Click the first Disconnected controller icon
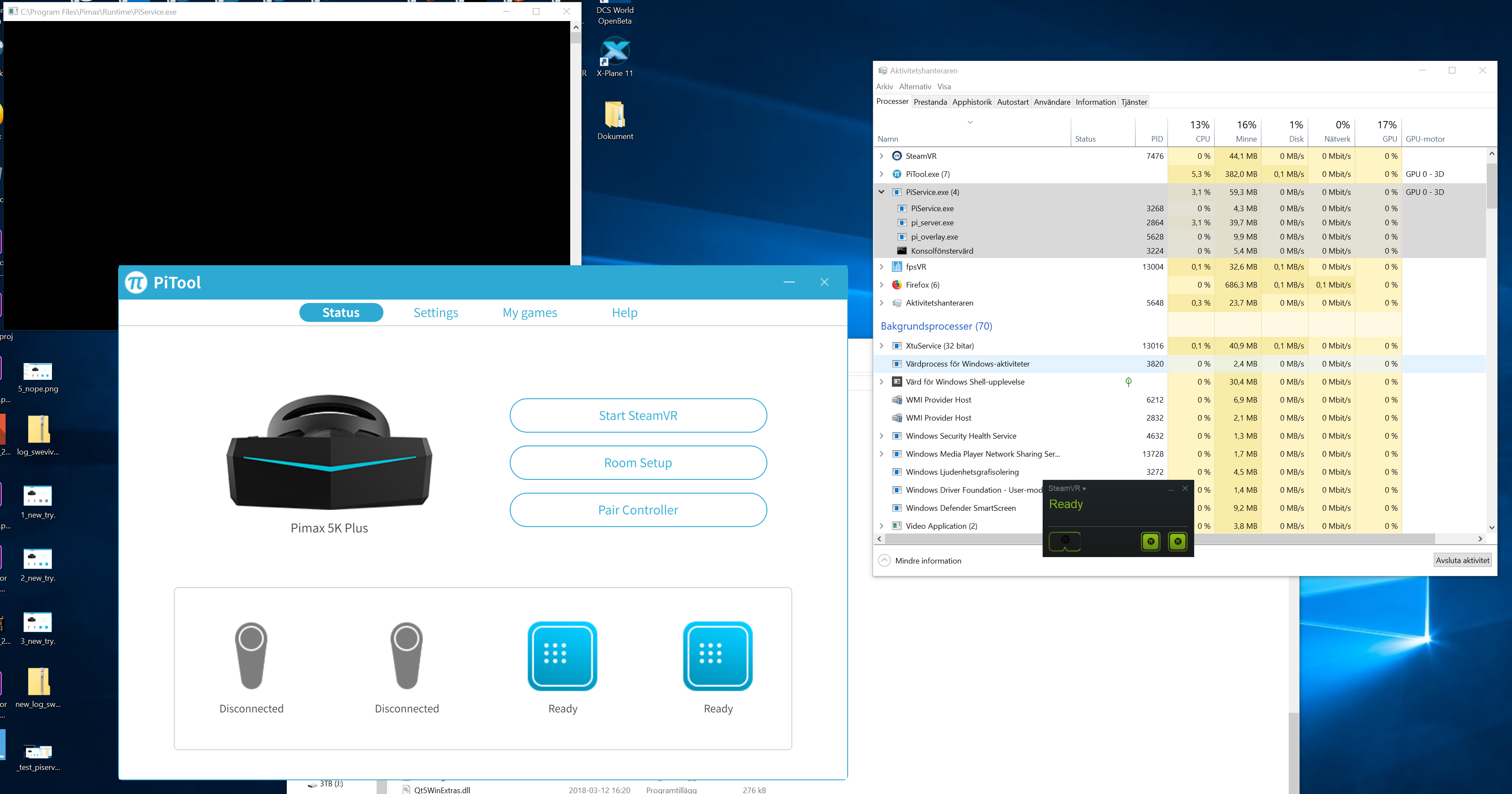1512x794 pixels. pos(251,655)
